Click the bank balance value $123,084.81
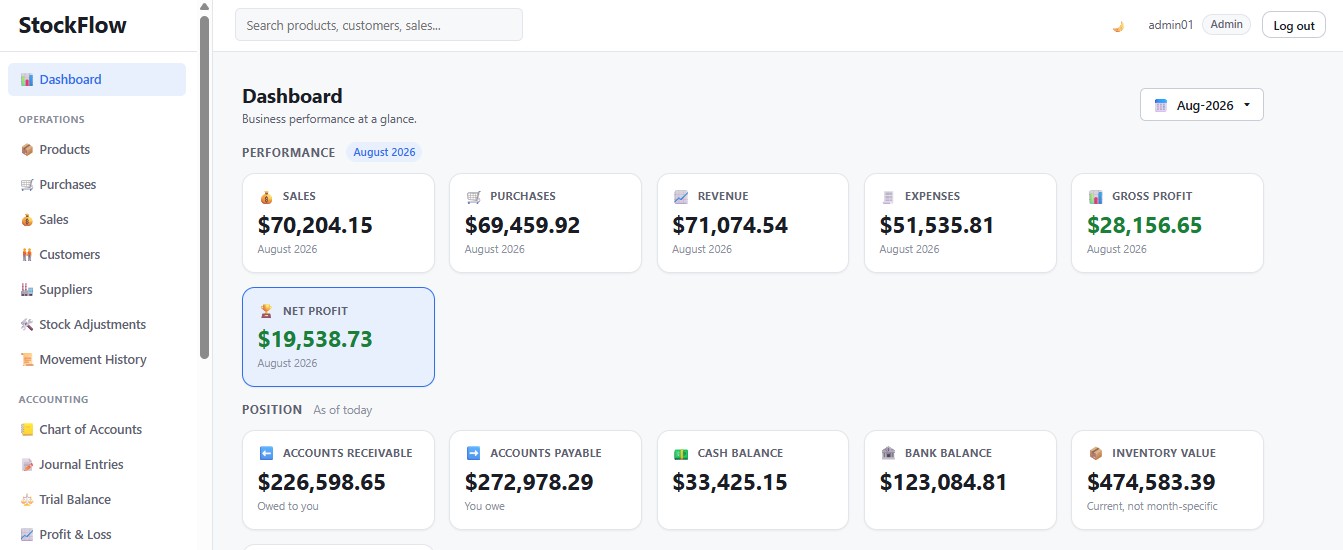1343x550 pixels. tap(944, 482)
